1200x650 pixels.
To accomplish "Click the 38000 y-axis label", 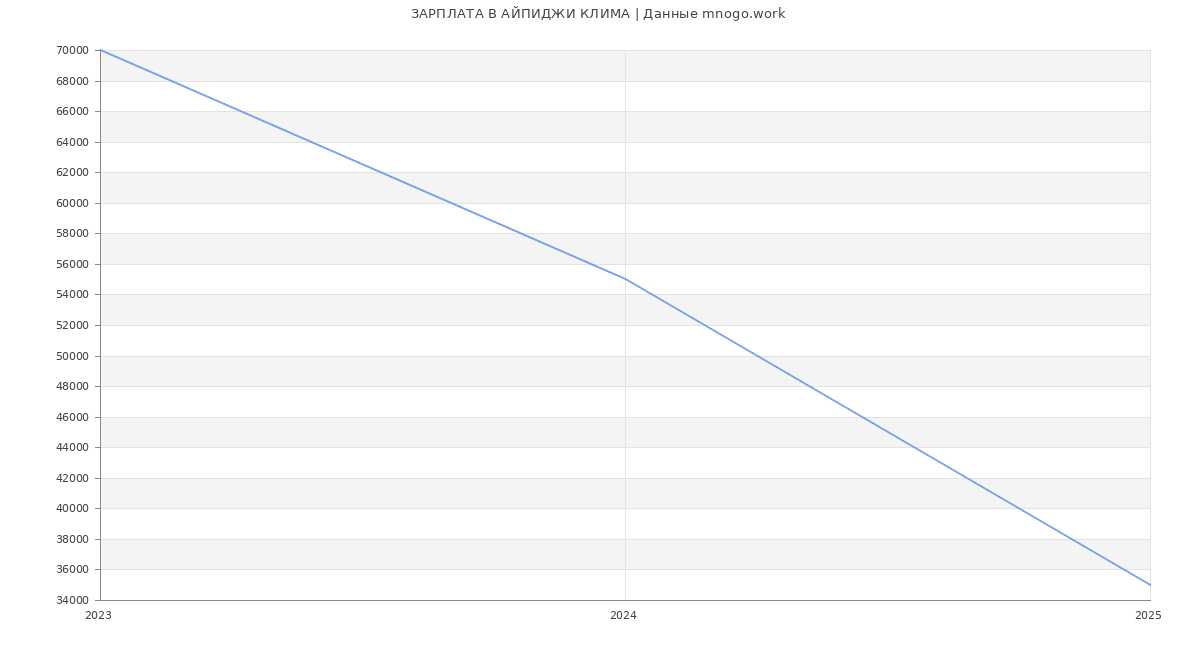I will (x=73, y=539).
